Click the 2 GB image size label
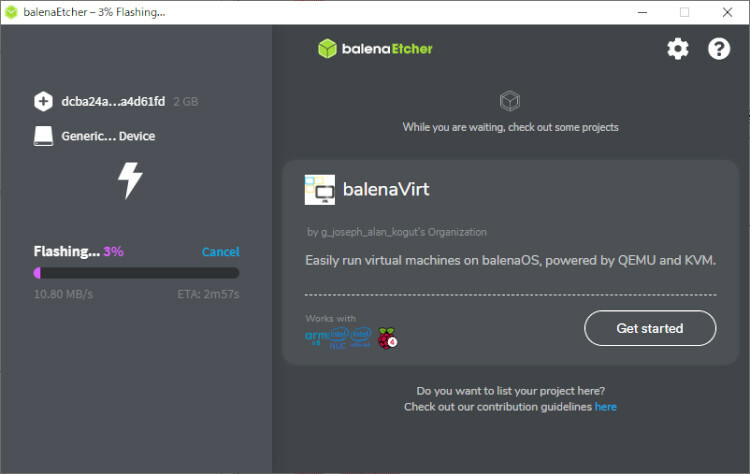The width and height of the screenshot is (750, 474). coord(186,101)
